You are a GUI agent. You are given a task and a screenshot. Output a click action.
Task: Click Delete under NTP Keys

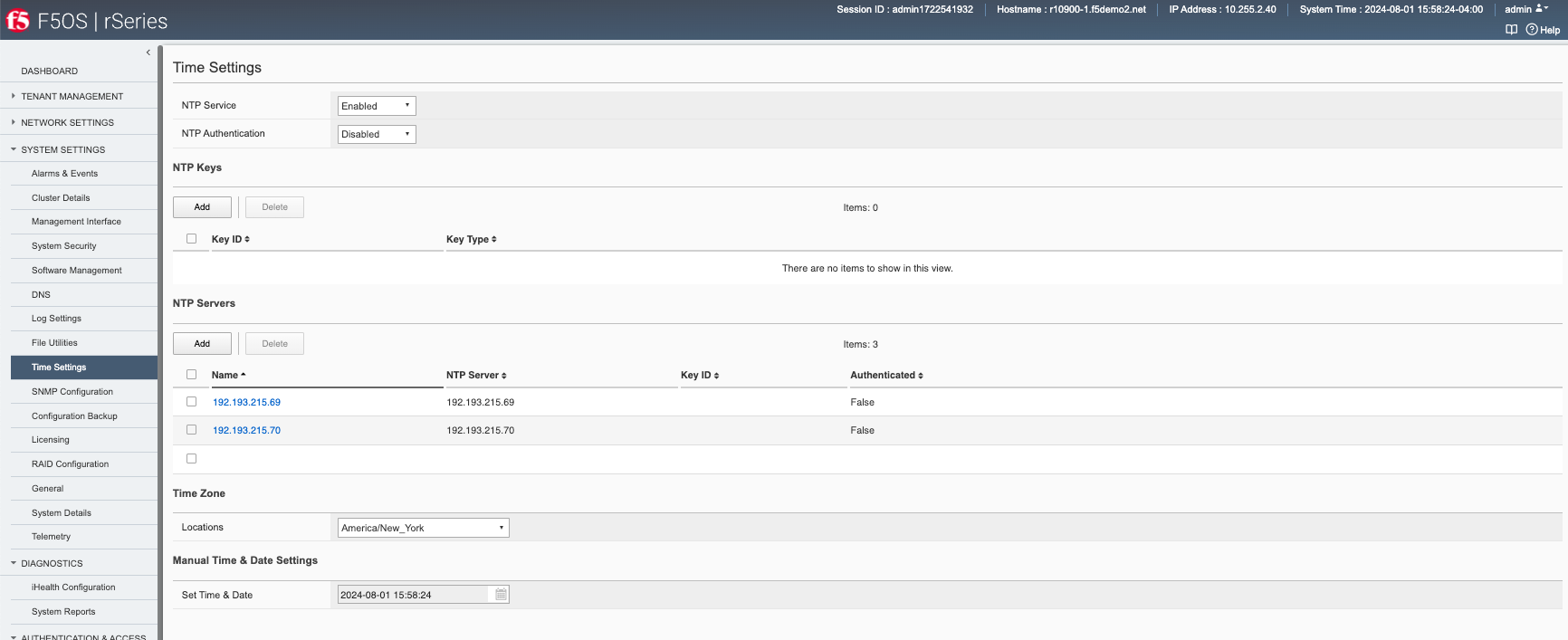(x=274, y=207)
